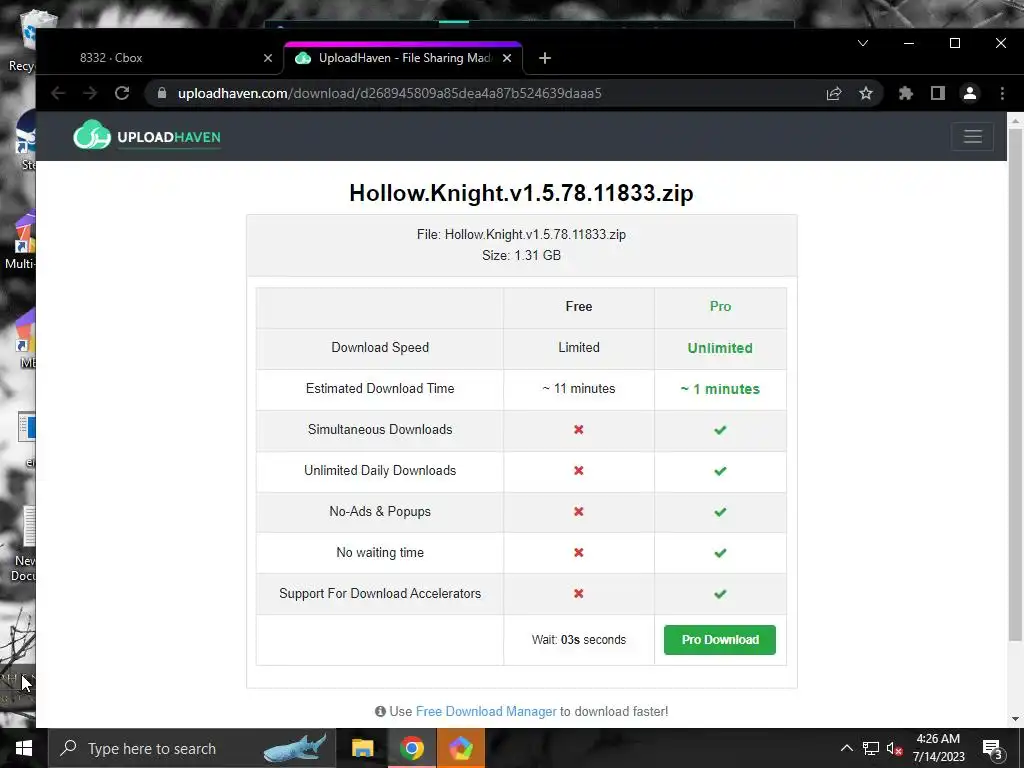Show hidden system tray icons
This screenshot has width=1024, height=768.
tap(846, 748)
